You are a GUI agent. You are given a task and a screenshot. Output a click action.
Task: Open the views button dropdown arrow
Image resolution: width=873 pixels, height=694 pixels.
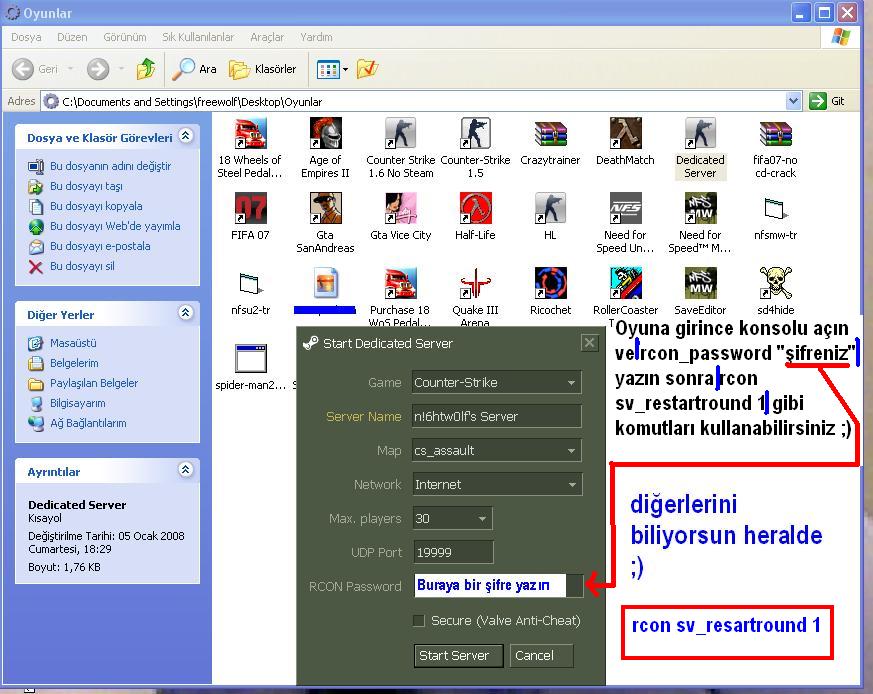coord(345,69)
